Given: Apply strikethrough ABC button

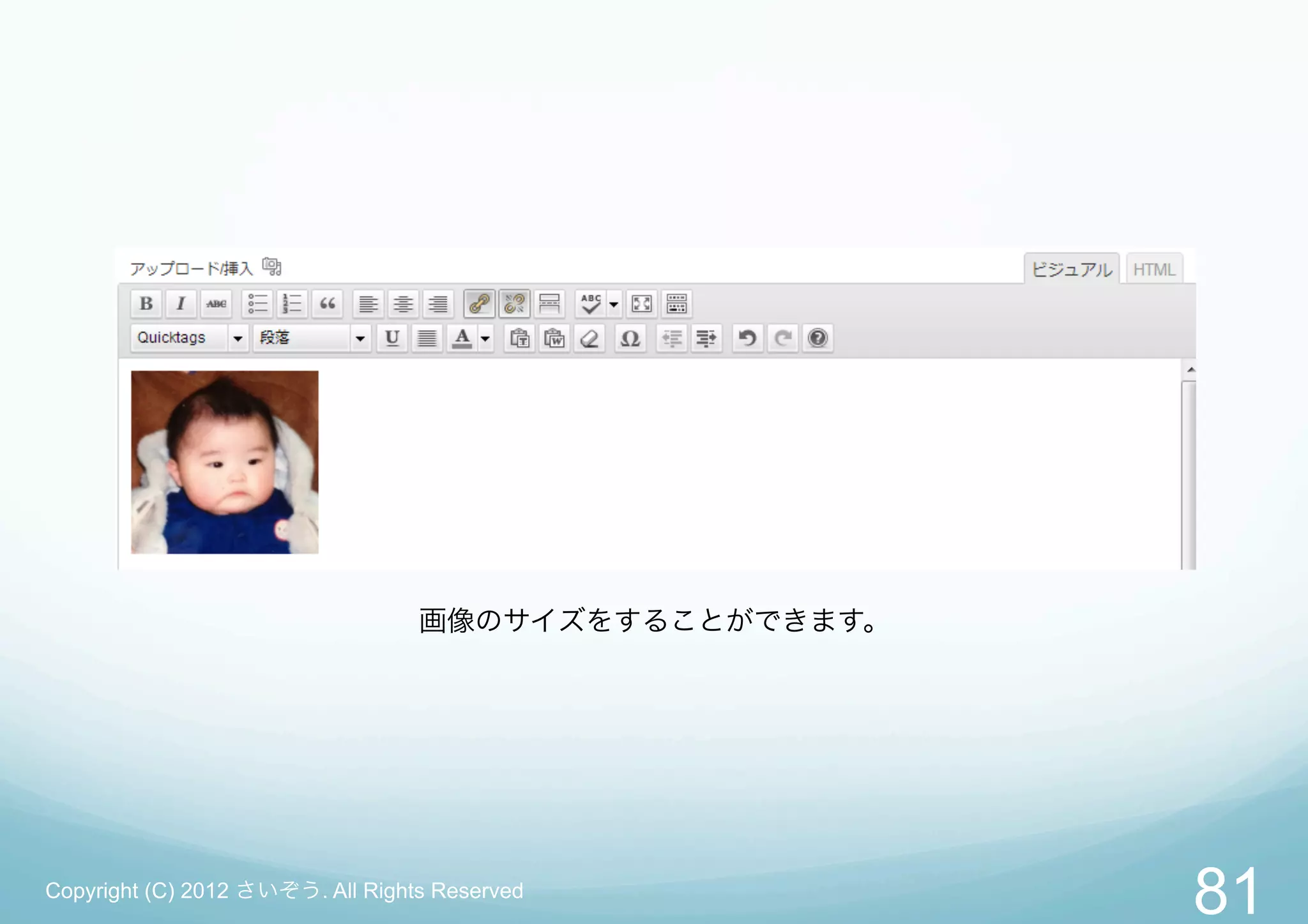Looking at the screenshot, I should point(216,304).
